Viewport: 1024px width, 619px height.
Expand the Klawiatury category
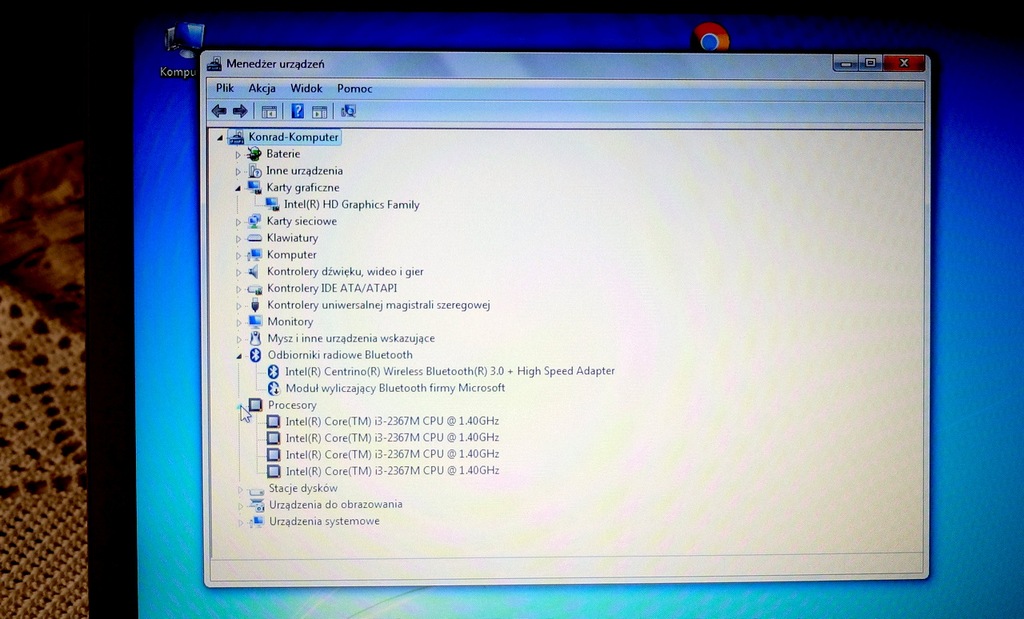[x=238, y=239]
